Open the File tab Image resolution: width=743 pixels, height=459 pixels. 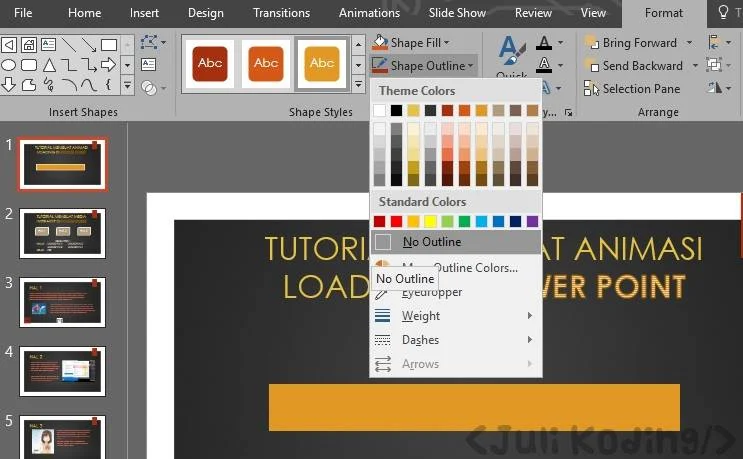tap(23, 13)
